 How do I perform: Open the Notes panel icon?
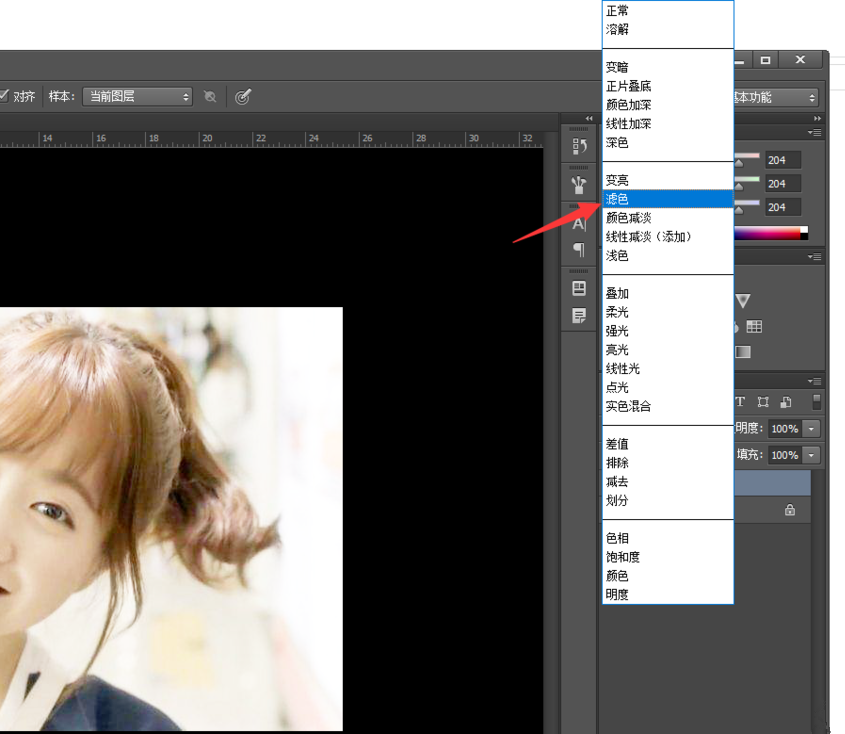tap(578, 315)
